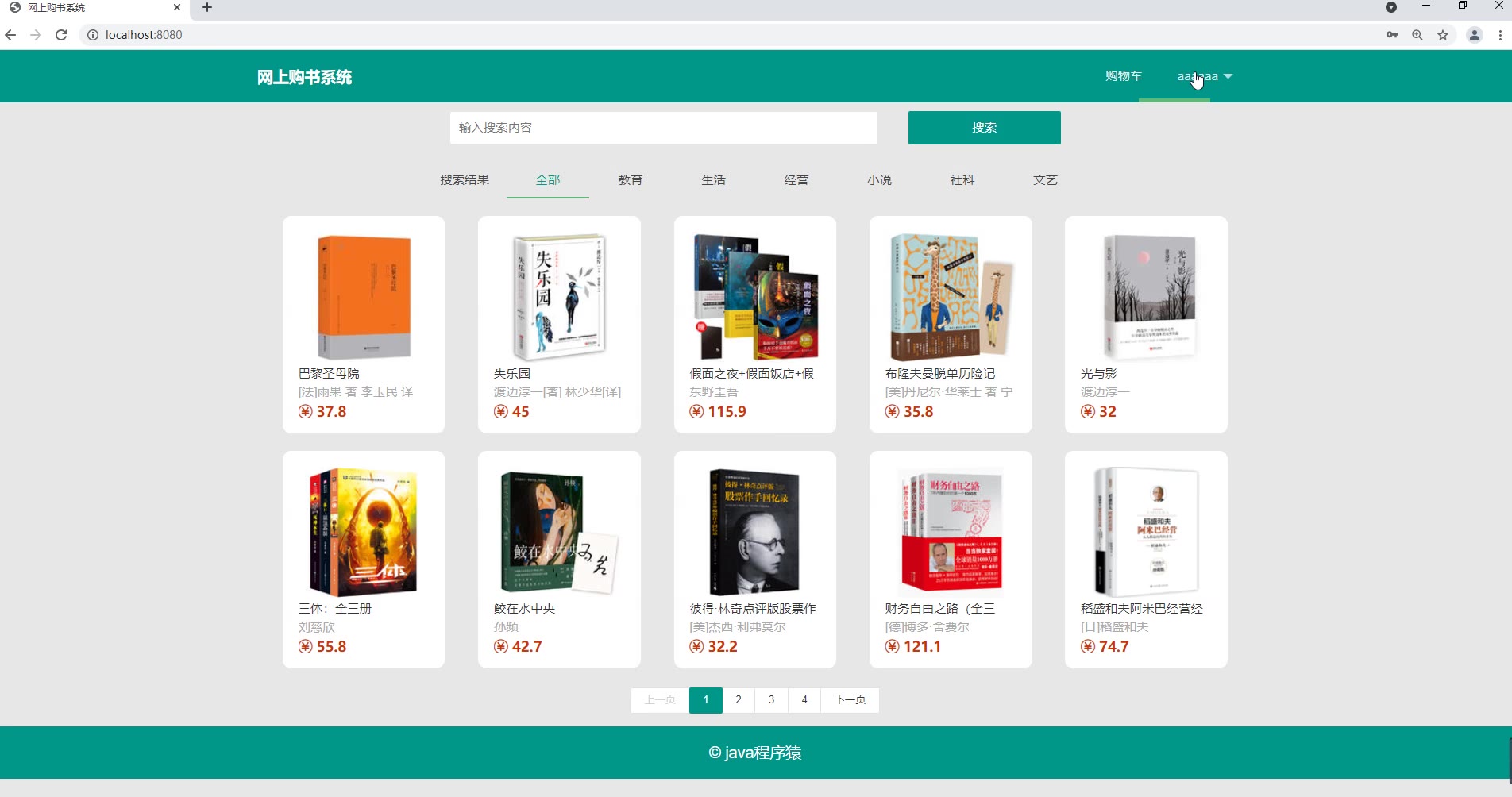Click the page vertical scrollbar thumb

tap(1509, 760)
